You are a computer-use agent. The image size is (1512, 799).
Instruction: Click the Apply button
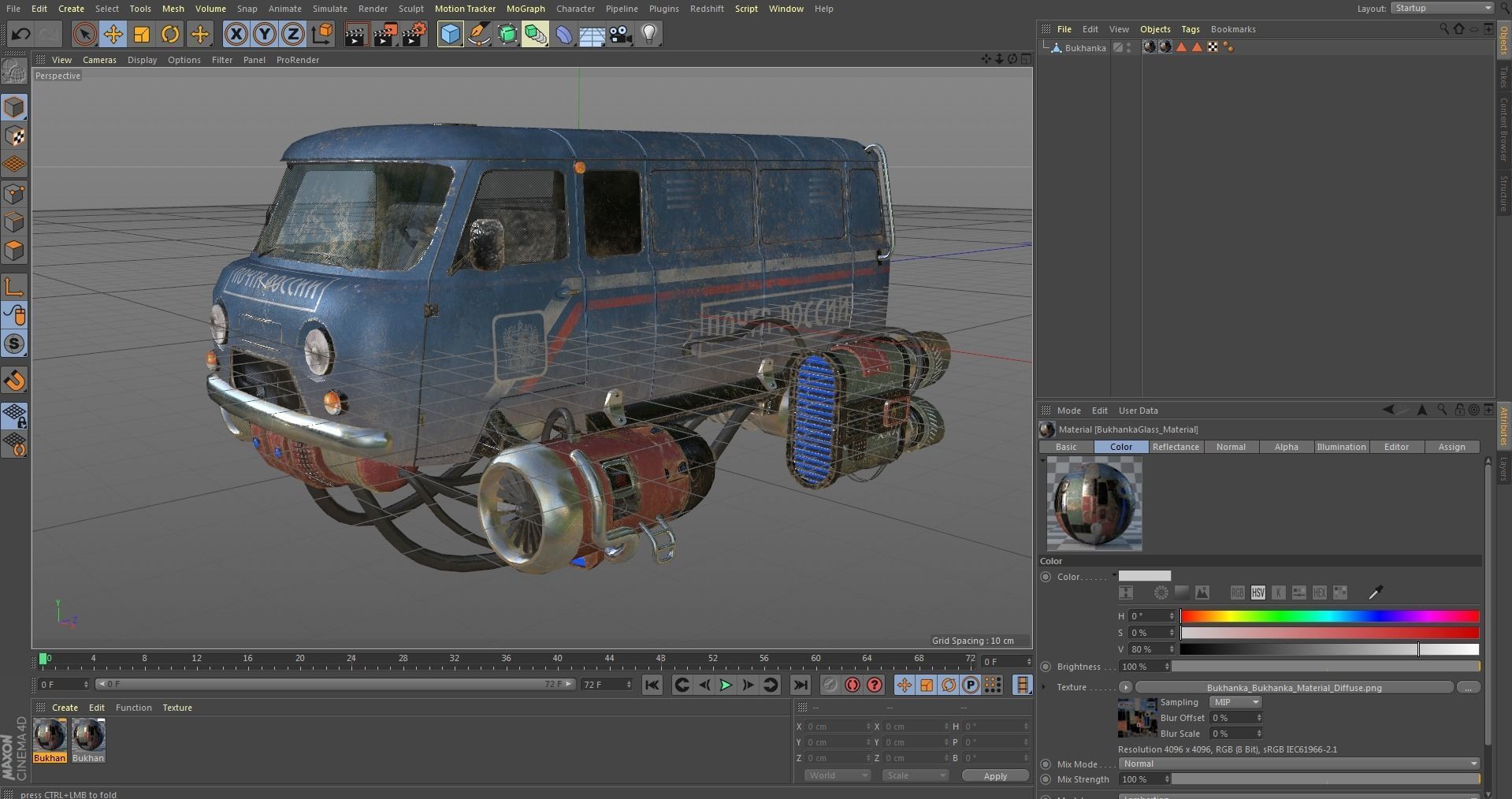[x=995, y=775]
